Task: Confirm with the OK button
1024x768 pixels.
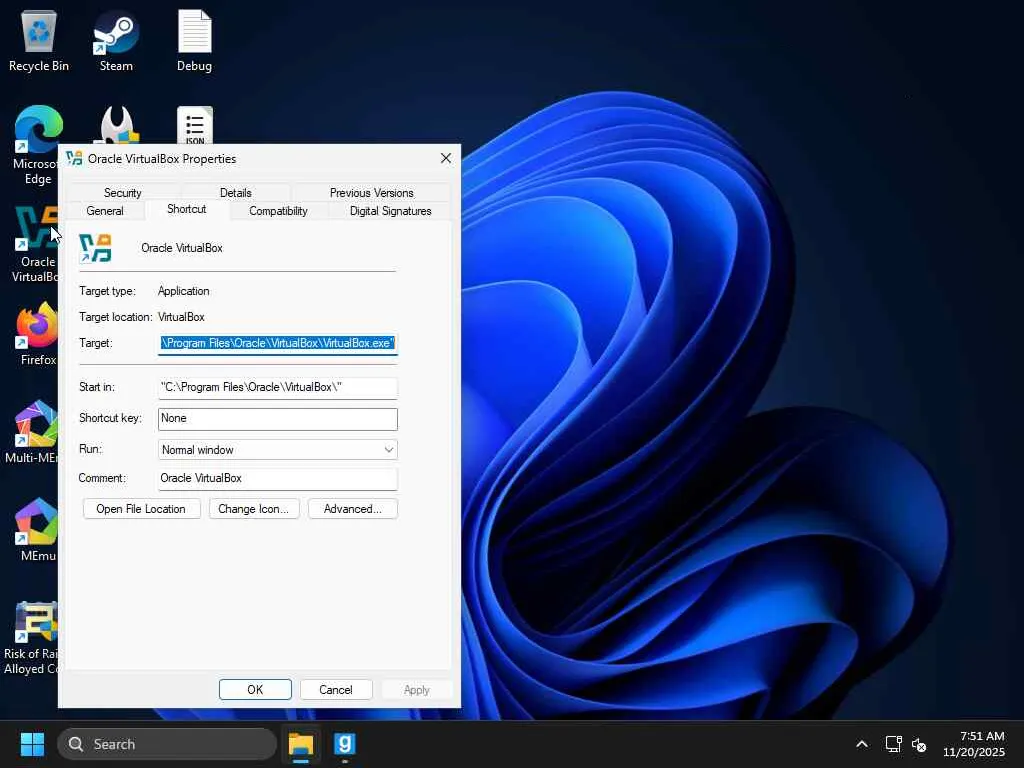Action: pos(255,690)
